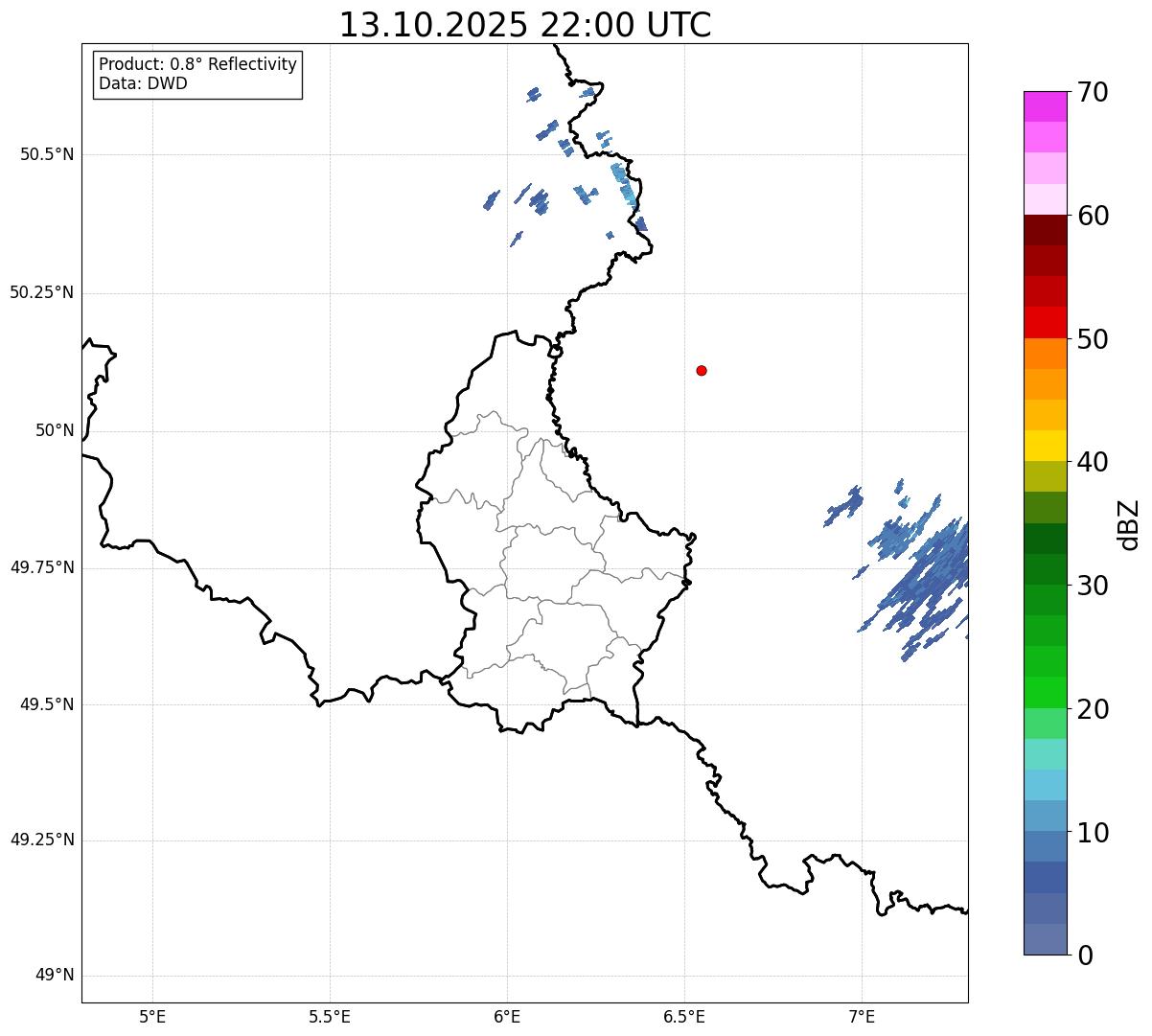Click the 5.5°E longitude label

330,1016
